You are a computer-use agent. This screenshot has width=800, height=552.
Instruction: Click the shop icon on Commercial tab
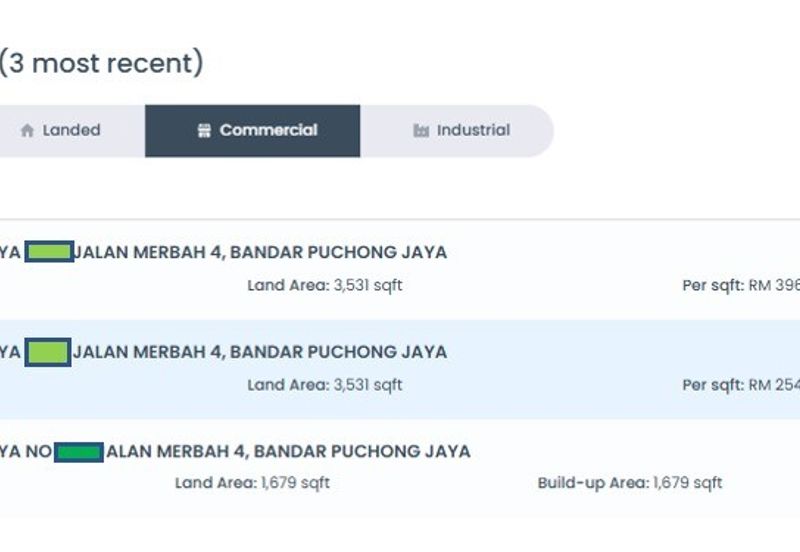(x=204, y=131)
